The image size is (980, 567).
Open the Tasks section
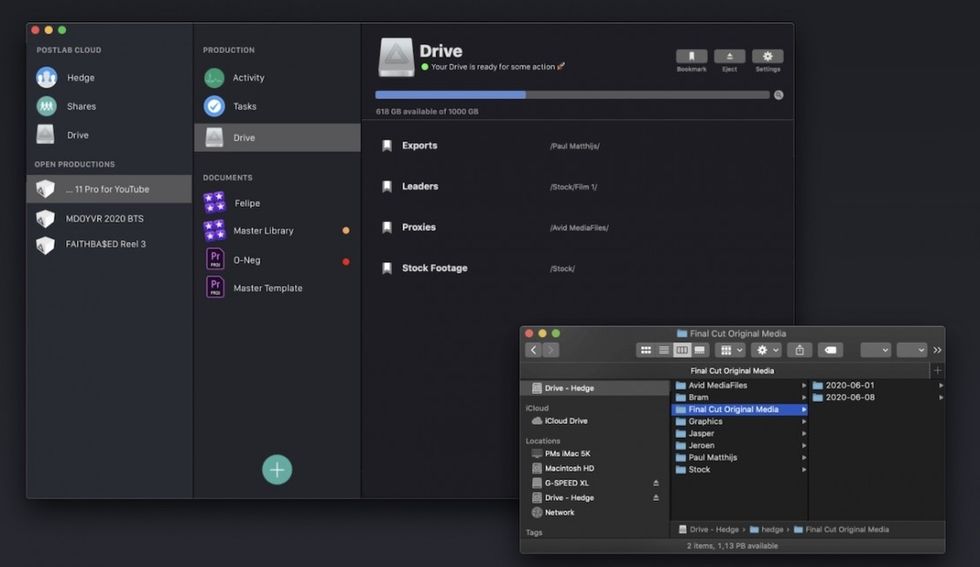click(x=244, y=106)
